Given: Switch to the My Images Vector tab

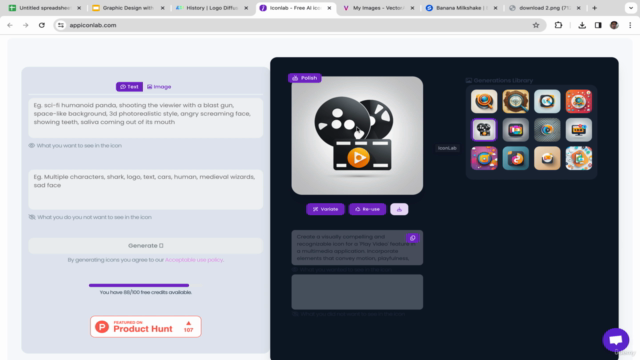Looking at the screenshot, I should 378,8.
